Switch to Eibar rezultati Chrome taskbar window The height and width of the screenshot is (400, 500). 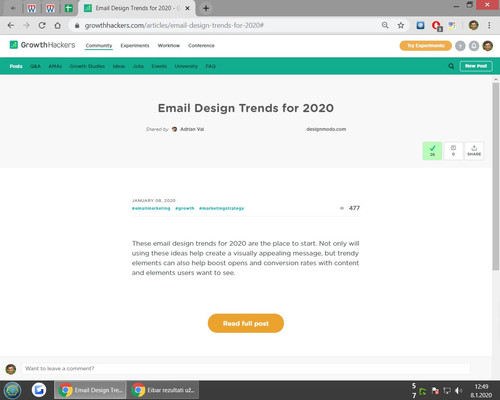[x=163, y=390]
